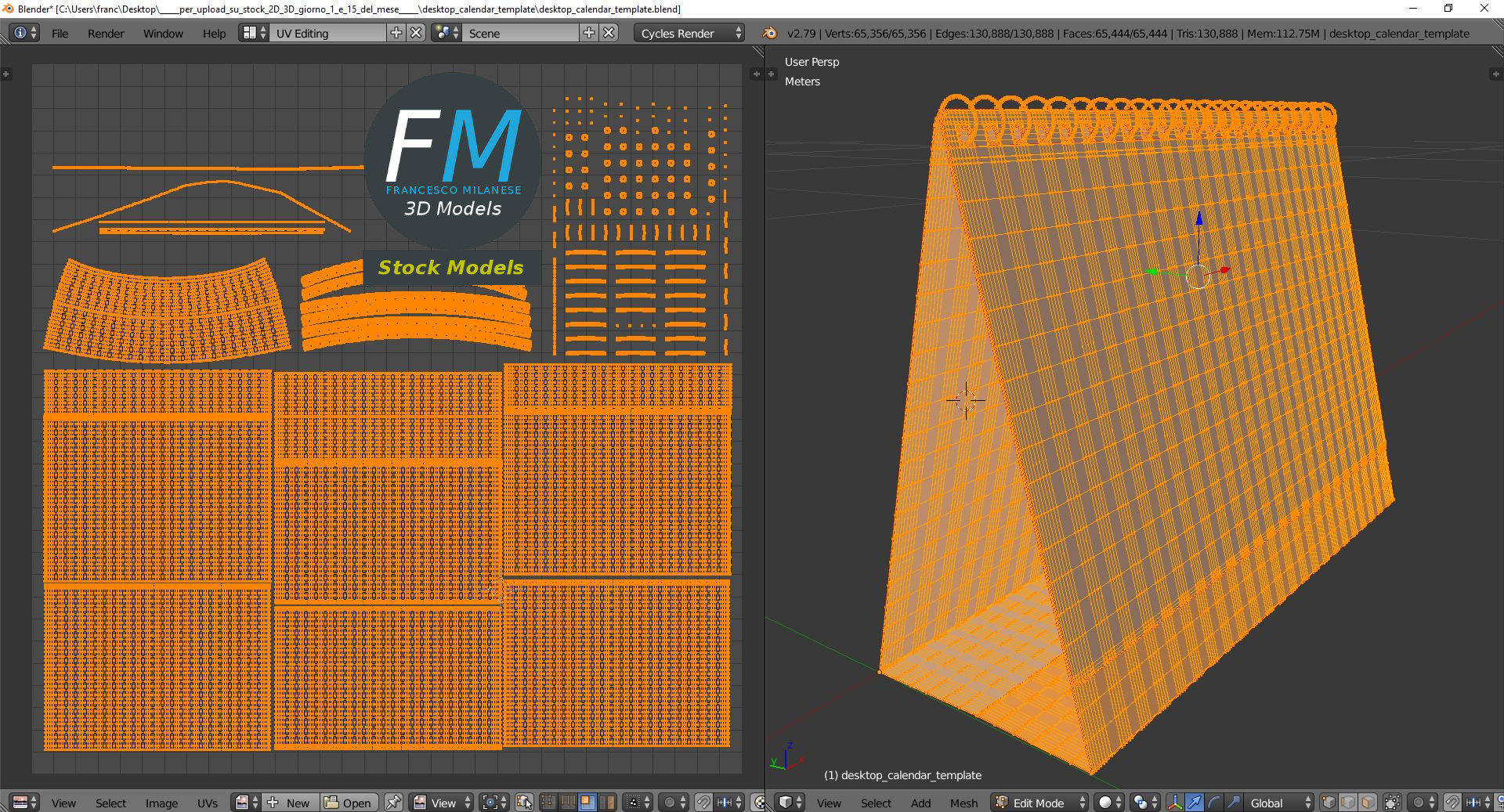Toggle limit selection to visible

point(1392,803)
